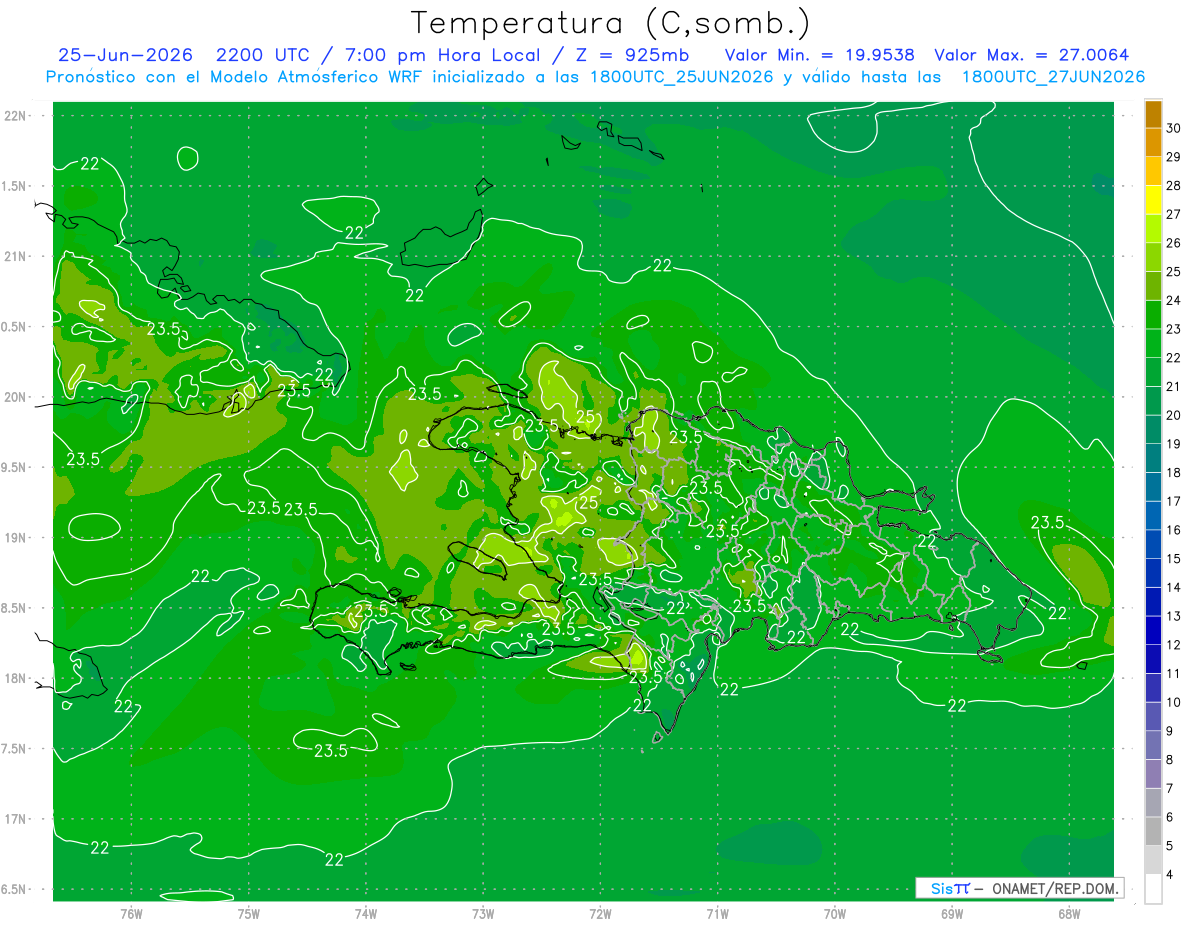The height and width of the screenshot is (927, 1200).
Task: Click the "15" label on the color scale
Action: tap(1174, 558)
